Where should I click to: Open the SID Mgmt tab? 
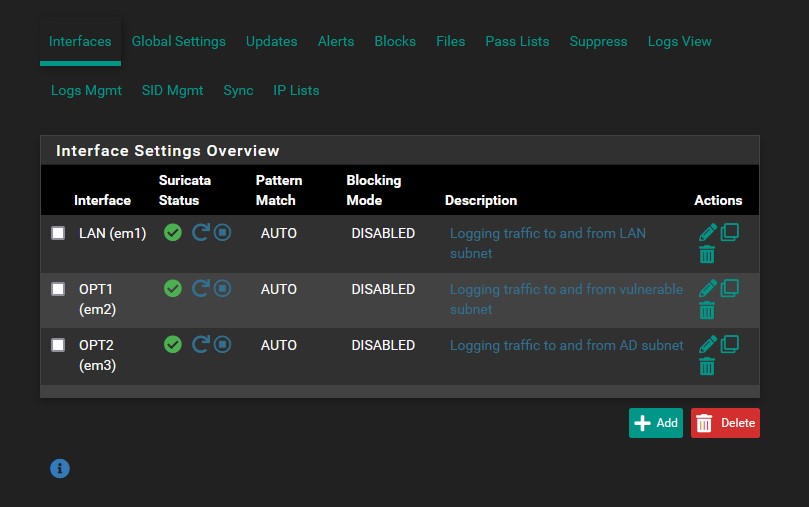172,90
